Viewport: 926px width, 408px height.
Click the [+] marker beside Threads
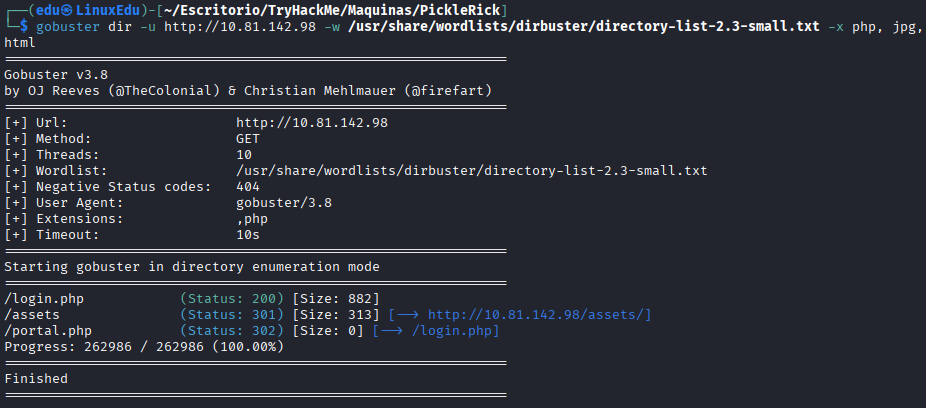pos(16,155)
